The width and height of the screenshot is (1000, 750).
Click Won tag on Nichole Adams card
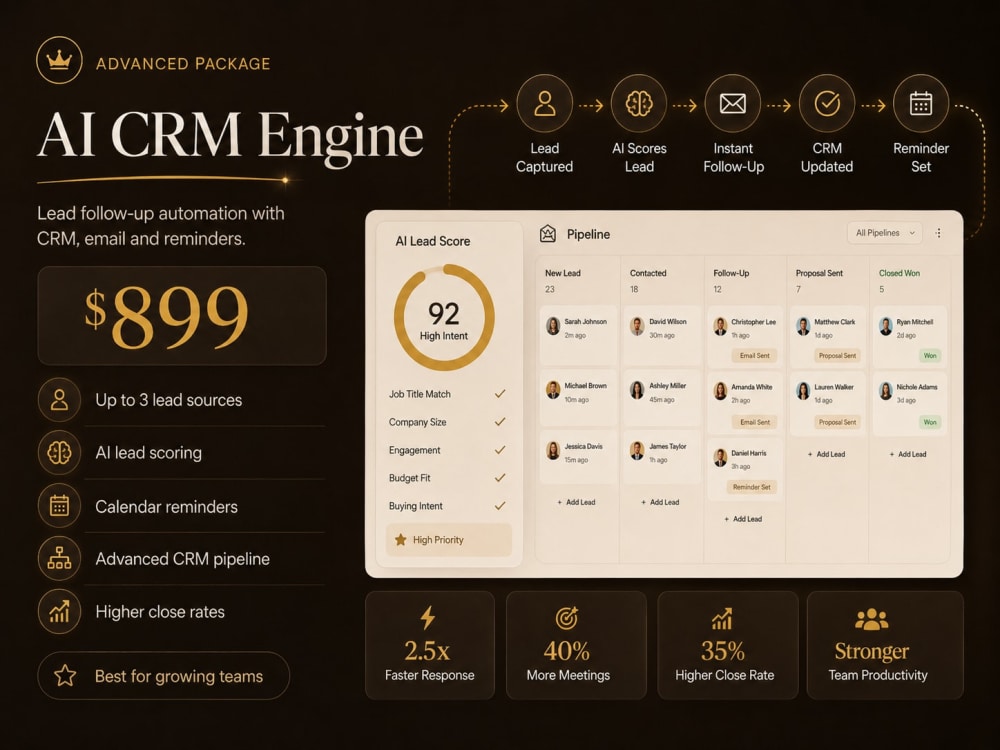tap(930, 422)
